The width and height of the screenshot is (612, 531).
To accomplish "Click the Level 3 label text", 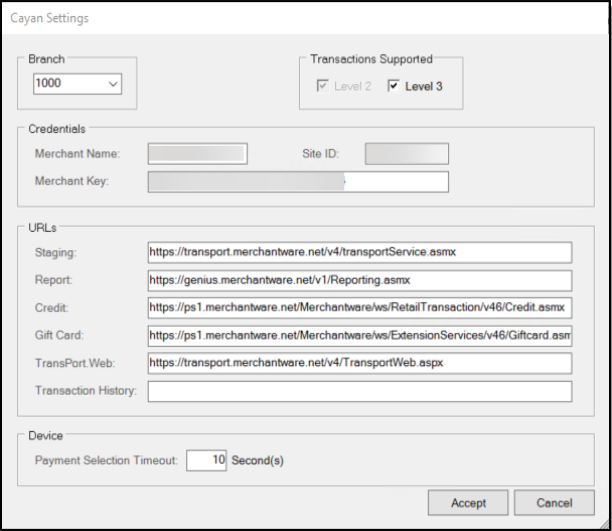I will coord(424,87).
